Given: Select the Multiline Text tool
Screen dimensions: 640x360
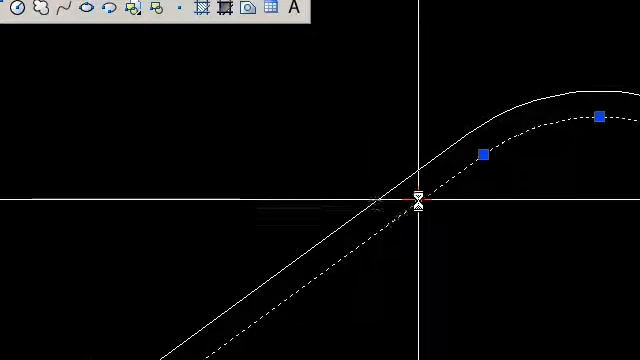Looking at the screenshot, I should pyautogui.click(x=294, y=7).
